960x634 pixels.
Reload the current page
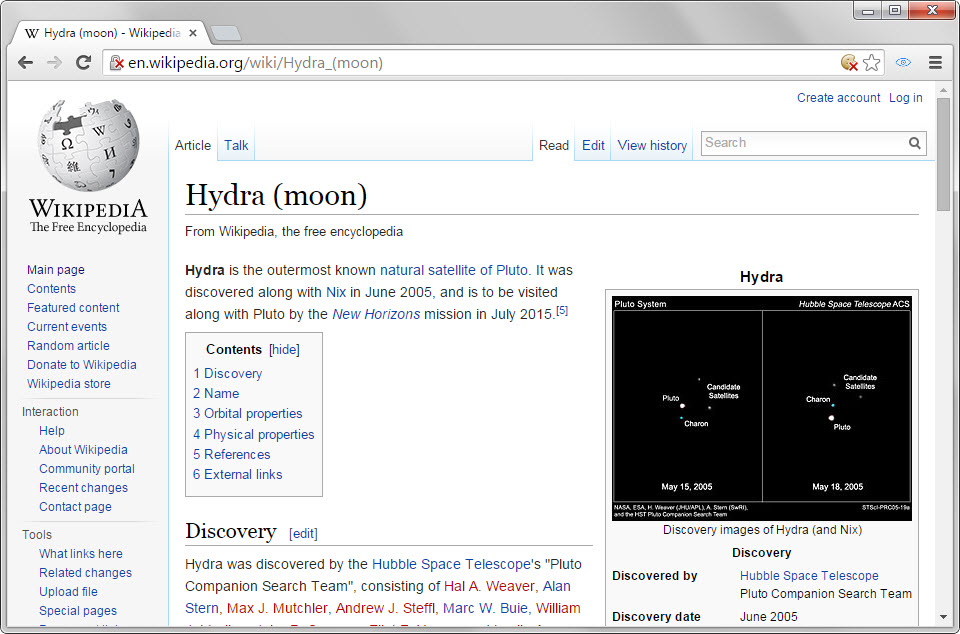click(x=83, y=62)
